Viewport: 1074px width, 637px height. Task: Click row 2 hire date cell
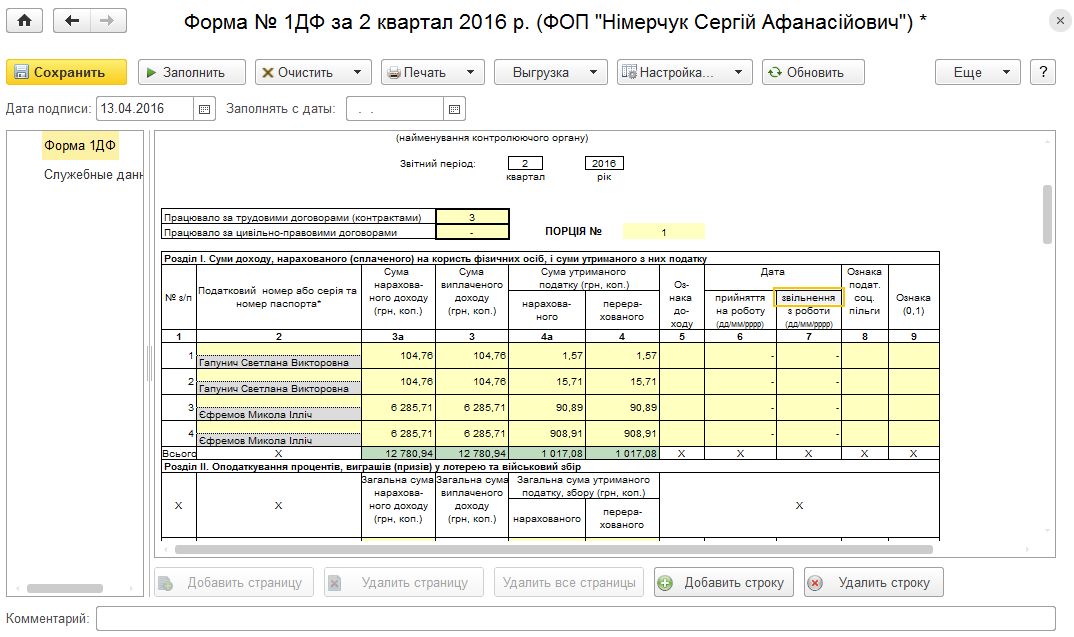click(740, 382)
